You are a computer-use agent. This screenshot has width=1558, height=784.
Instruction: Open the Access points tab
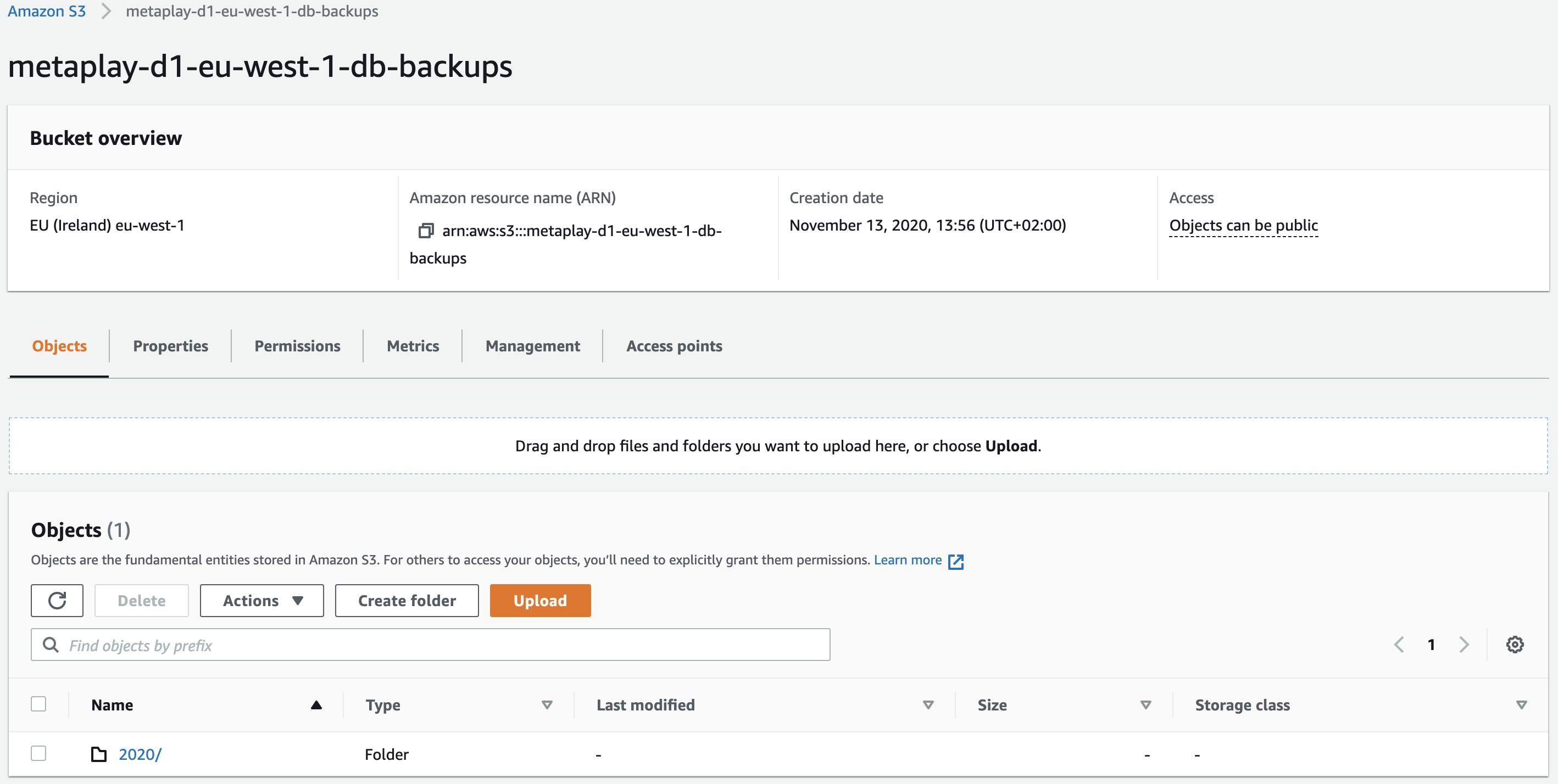(675, 346)
